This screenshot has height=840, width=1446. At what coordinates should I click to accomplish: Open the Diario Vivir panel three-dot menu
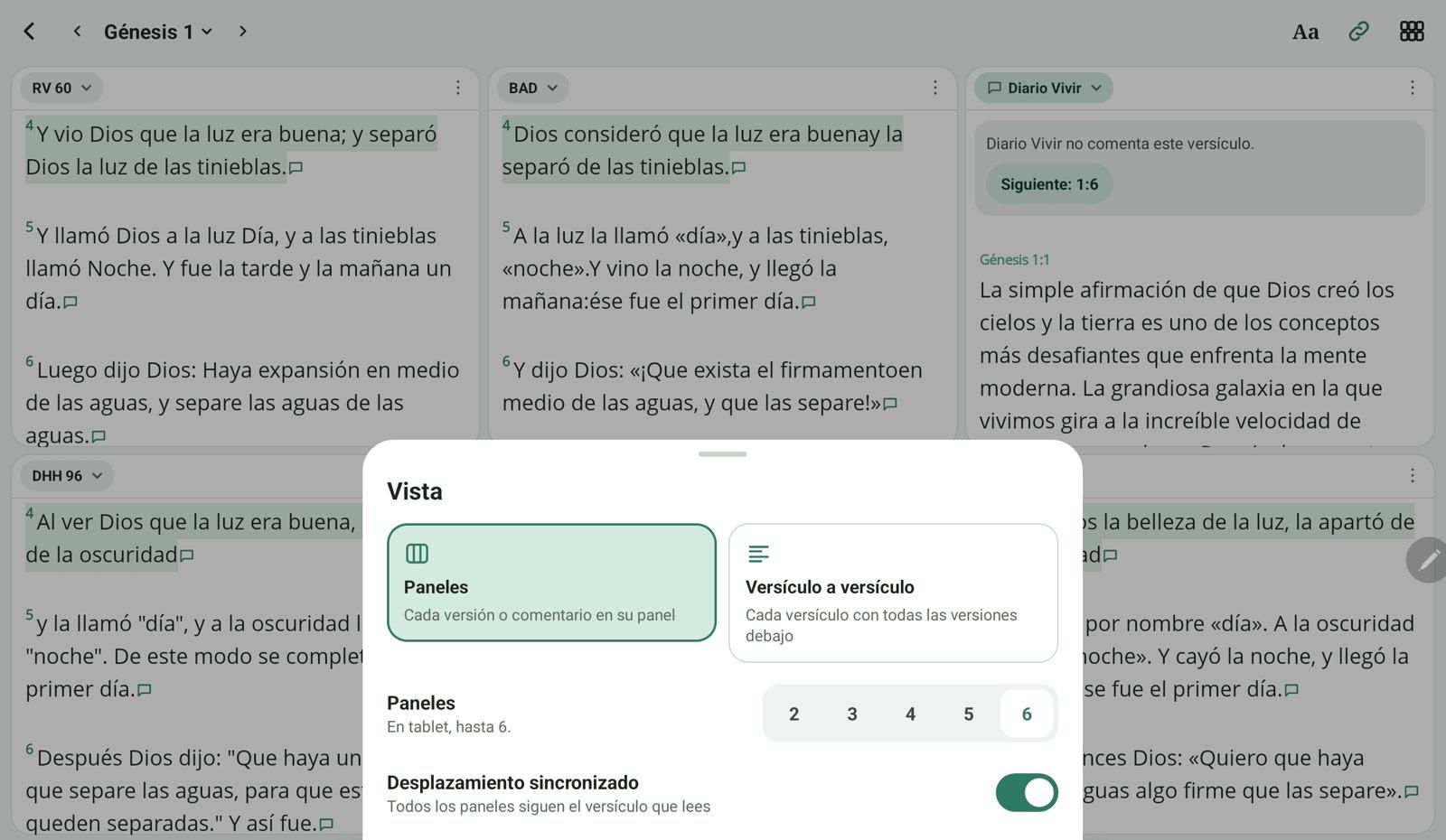click(x=1413, y=88)
